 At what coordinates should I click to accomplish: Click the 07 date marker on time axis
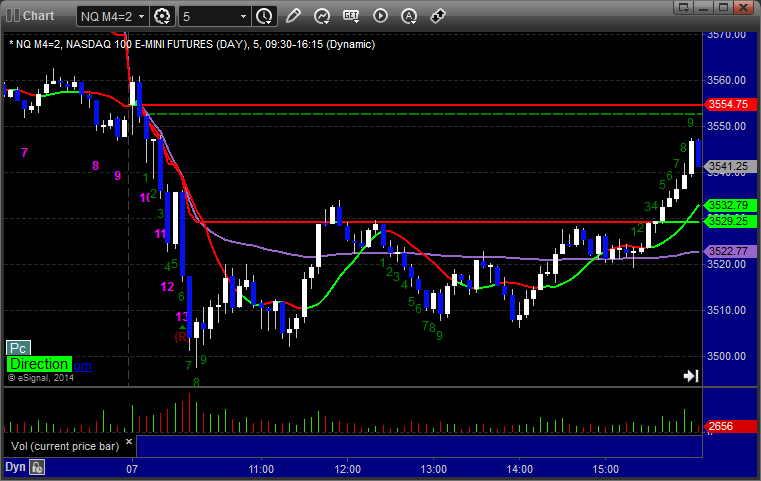(132, 469)
